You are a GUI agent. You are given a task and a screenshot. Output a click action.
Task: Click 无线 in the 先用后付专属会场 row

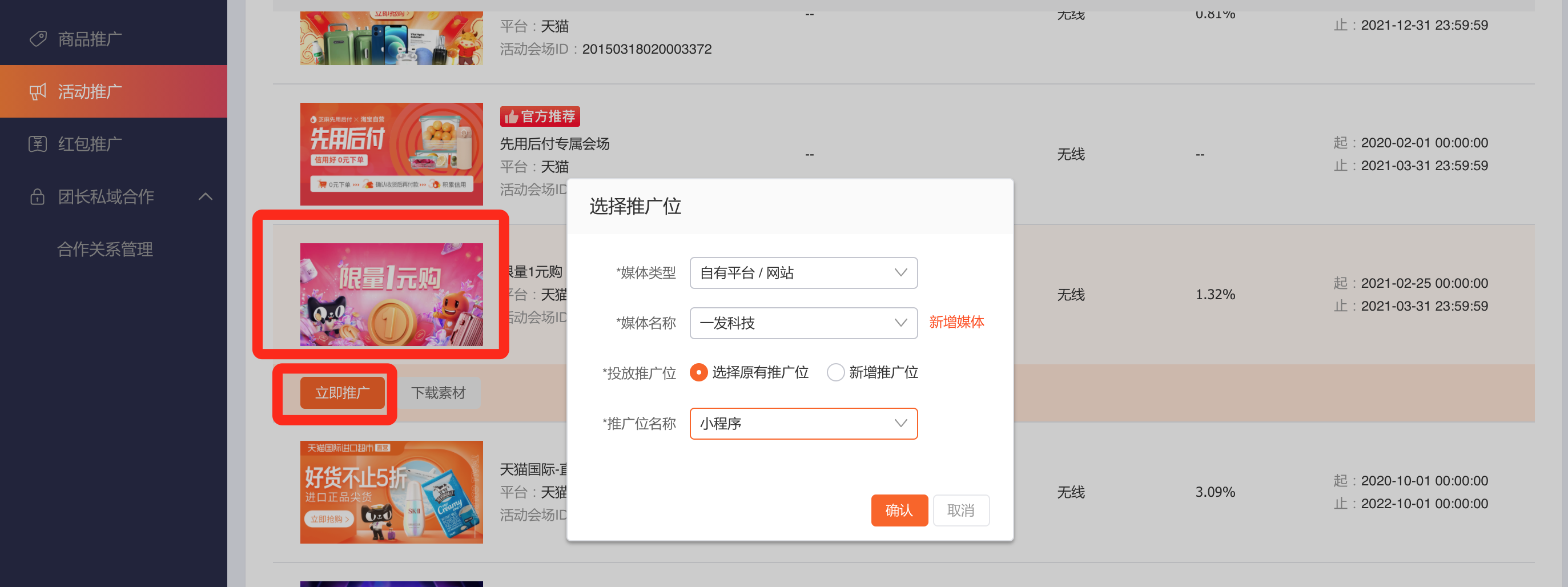[x=1071, y=154]
